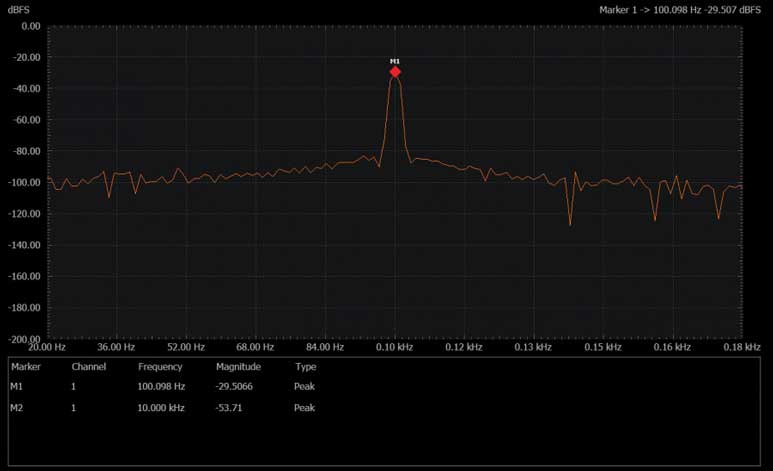Click the dBFS unit label above the graph
The height and width of the screenshot is (471, 773).
click(19, 8)
